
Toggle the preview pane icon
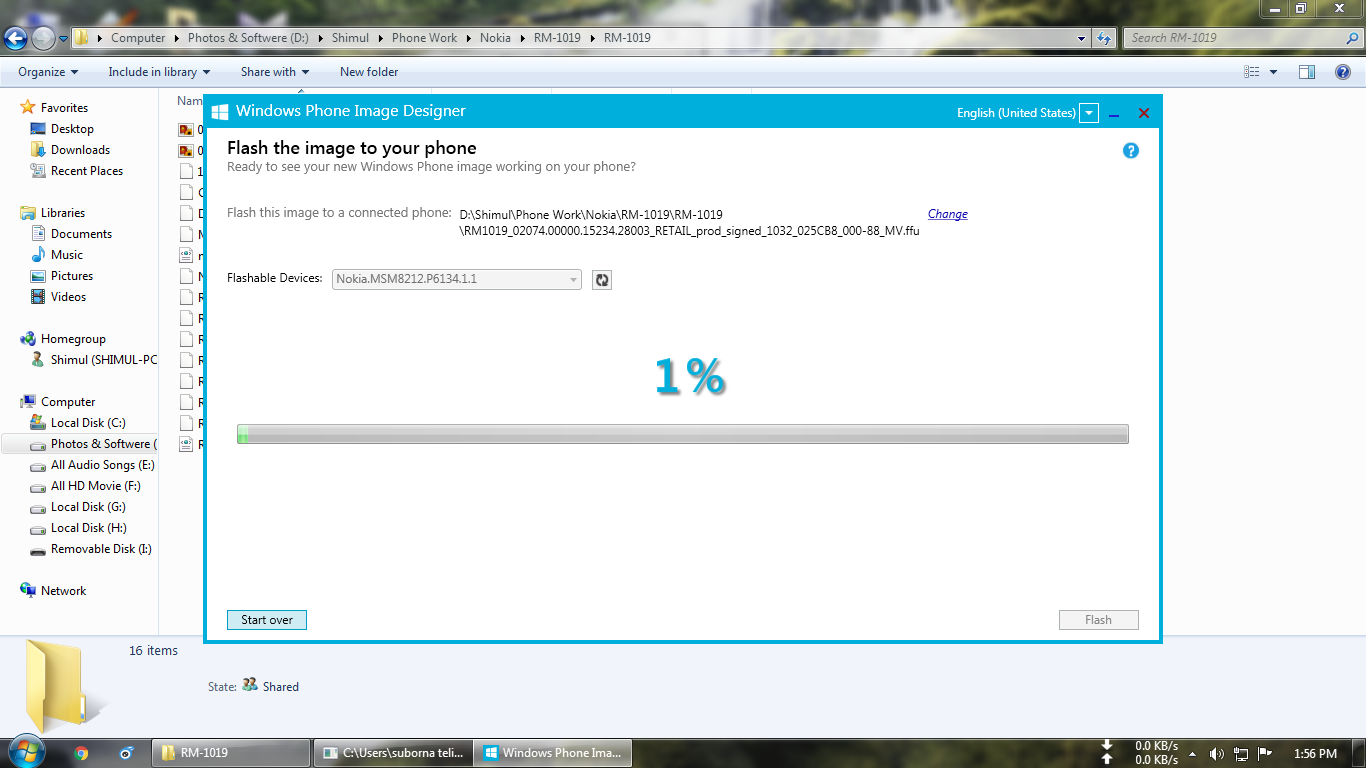tap(1306, 72)
